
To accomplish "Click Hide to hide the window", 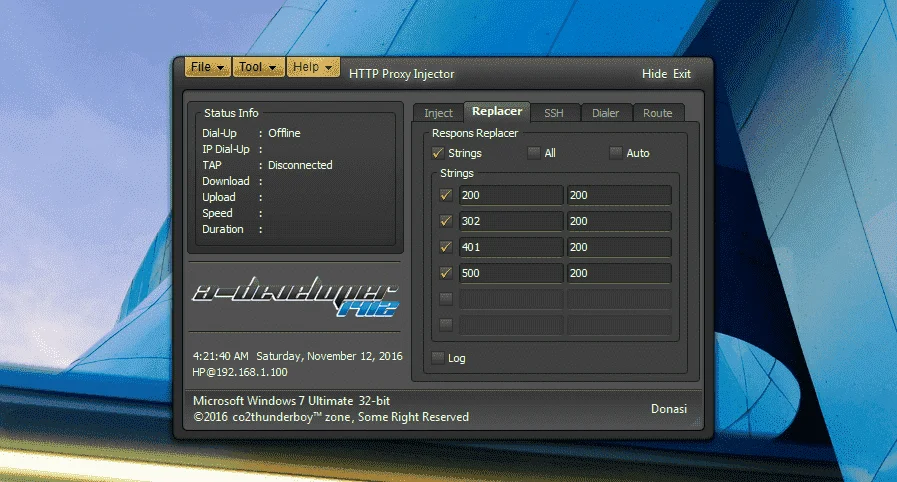I will point(654,74).
